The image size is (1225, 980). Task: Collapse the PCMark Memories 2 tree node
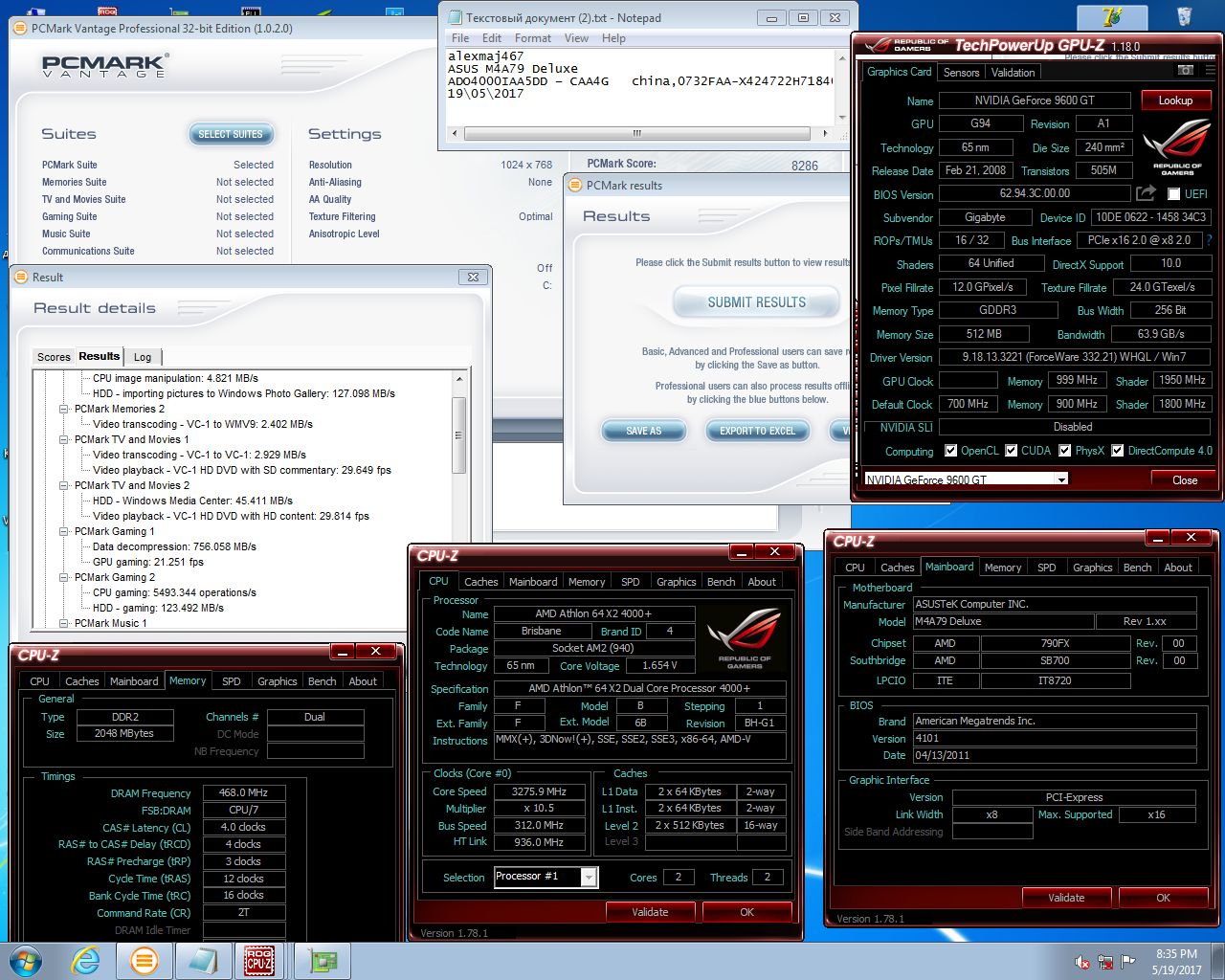[x=64, y=409]
